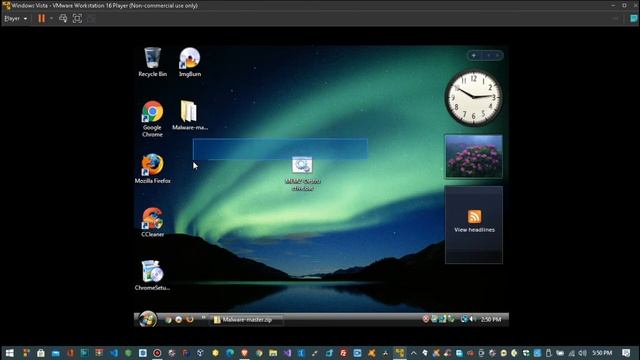
Task: Click the active VMware Player taskbar icon
Action: (x=400, y=353)
